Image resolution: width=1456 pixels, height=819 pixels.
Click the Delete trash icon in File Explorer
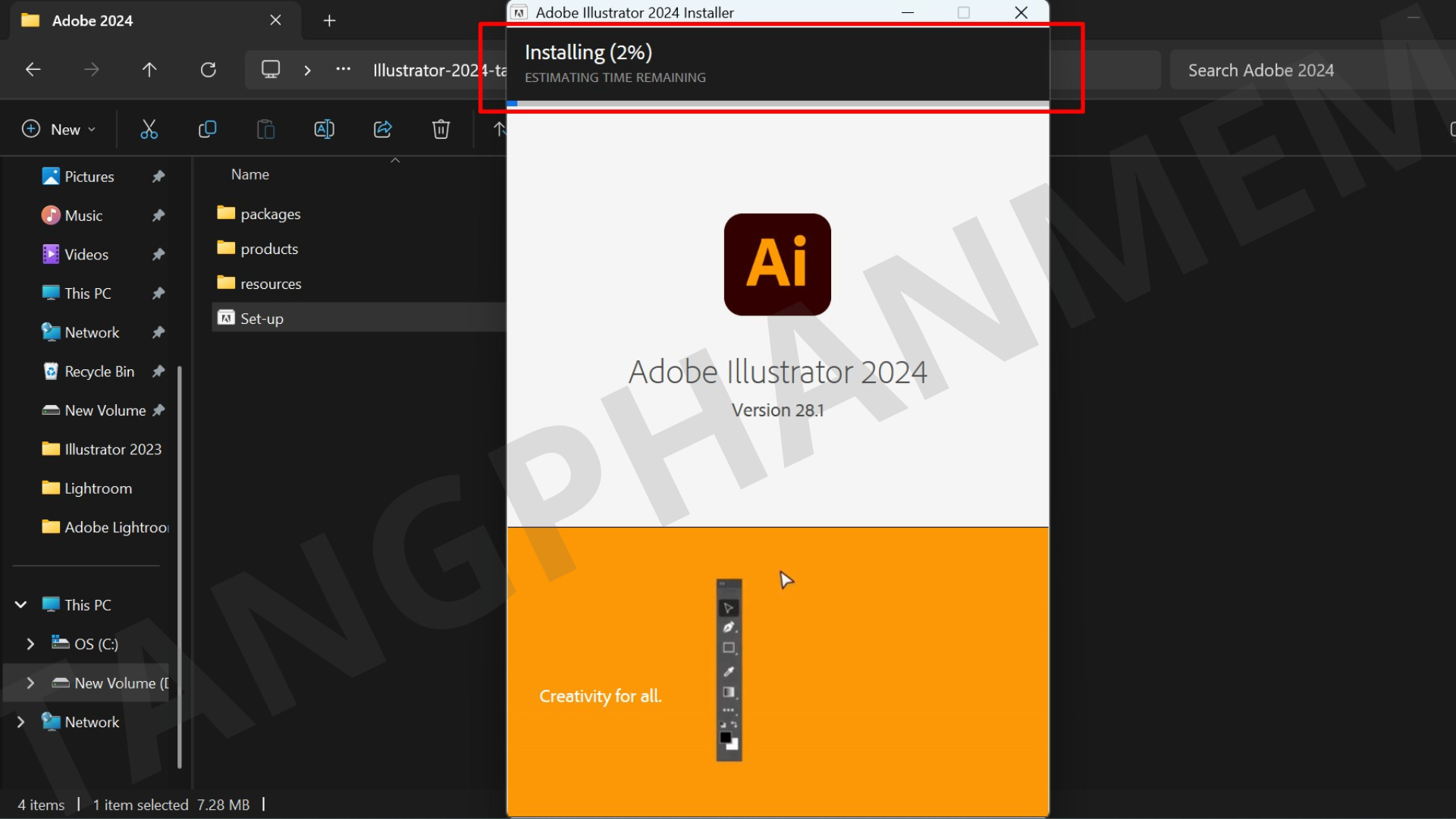coord(441,130)
